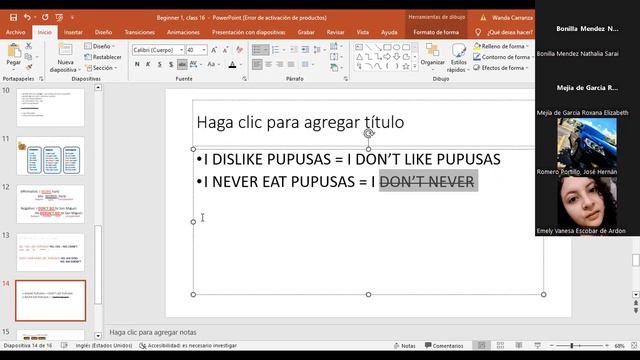Viewport: 640px width, 360px height.
Task: Toggle text shadow formatting
Action: pyautogui.click(x=171, y=64)
